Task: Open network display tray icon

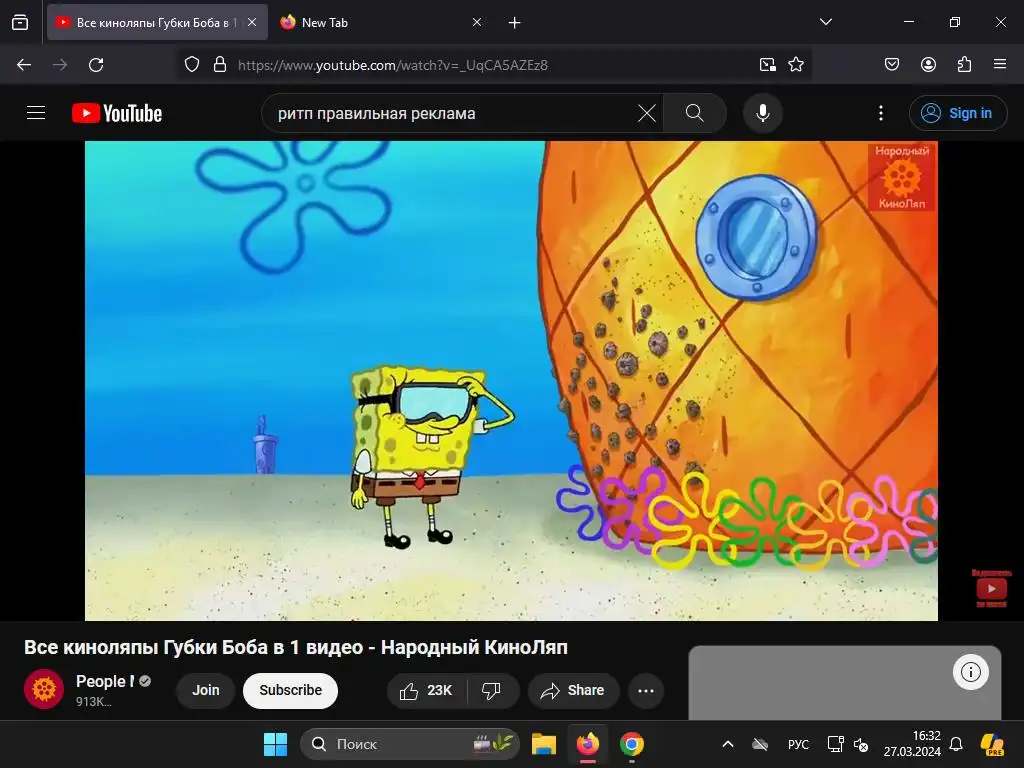Action: pos(835,744)
